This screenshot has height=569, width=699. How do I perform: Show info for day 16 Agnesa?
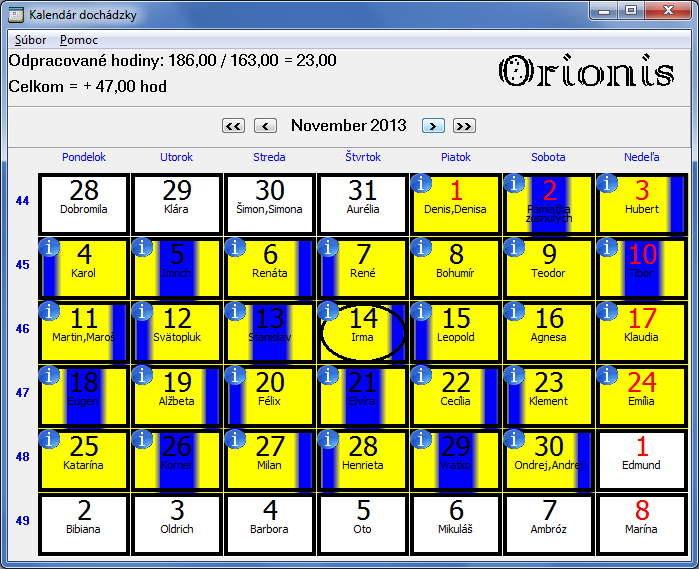click(514, 311)
